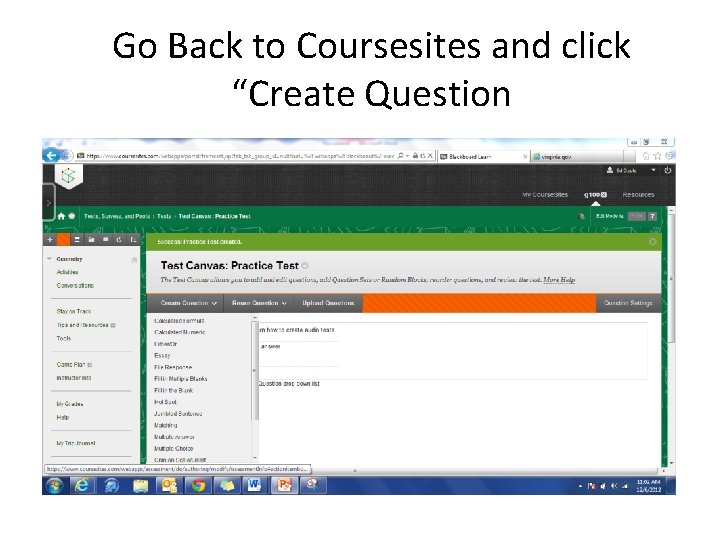The image size is (720, 540).
Task: Expand the collapsed left side panel arrow
Action: point(49,202)
